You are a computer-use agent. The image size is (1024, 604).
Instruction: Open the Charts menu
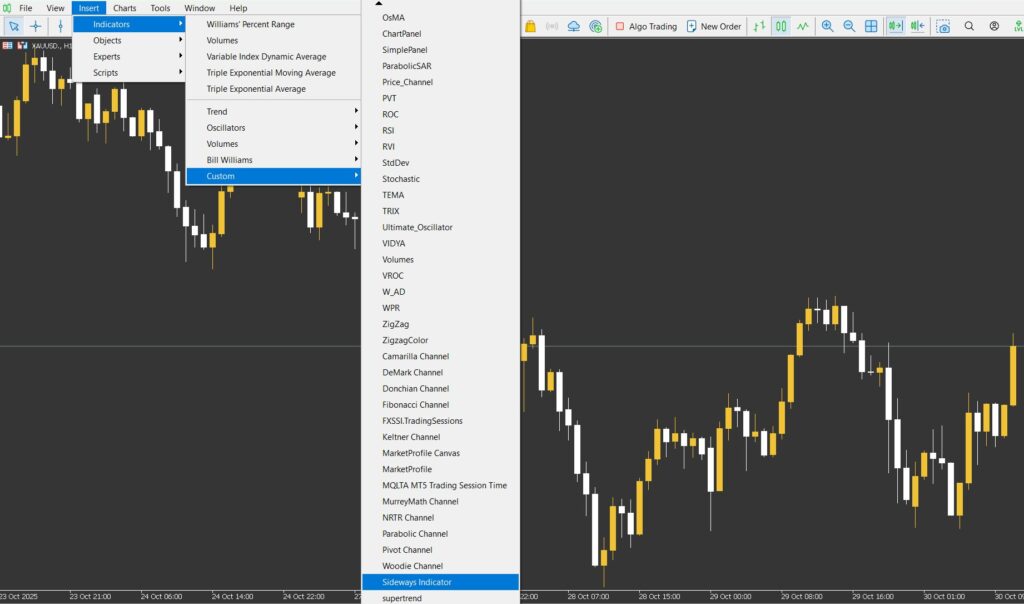pyautogui.click(x=124, y=7)
